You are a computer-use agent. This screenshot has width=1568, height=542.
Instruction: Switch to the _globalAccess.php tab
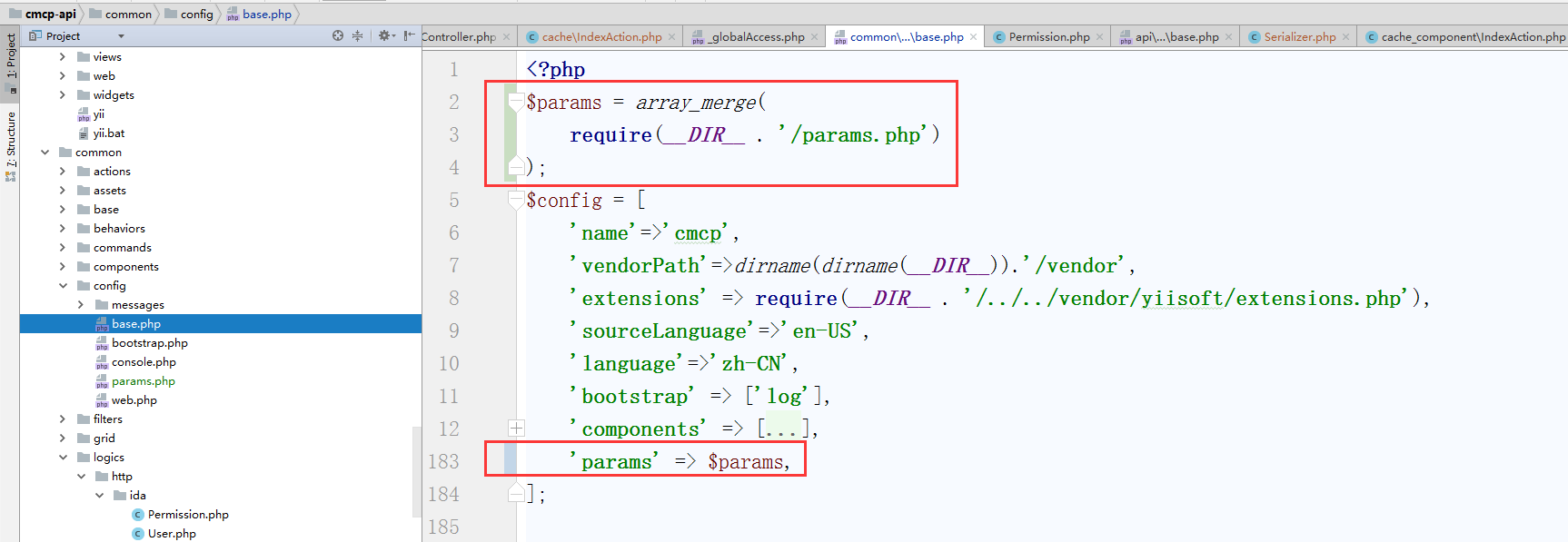point(757,37)
